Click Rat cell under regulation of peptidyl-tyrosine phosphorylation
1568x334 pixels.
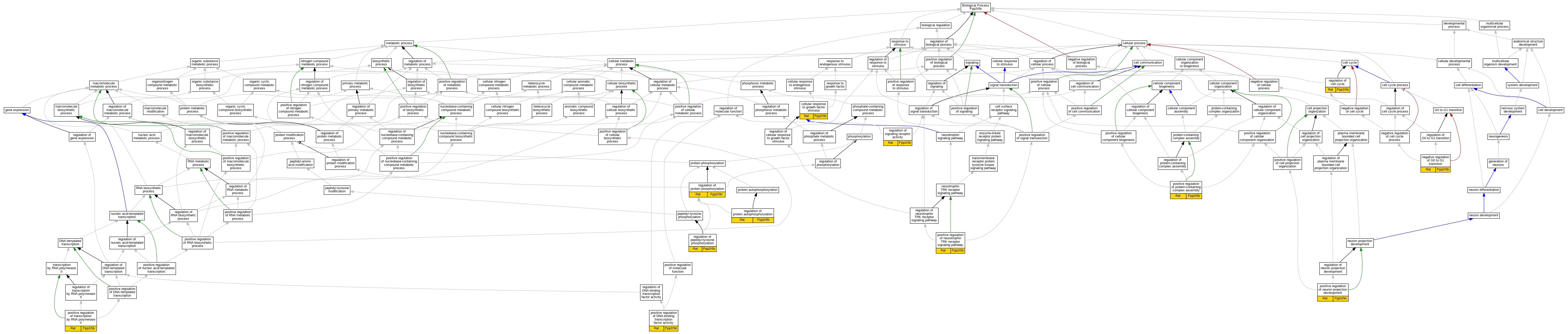tap(695, 249)
